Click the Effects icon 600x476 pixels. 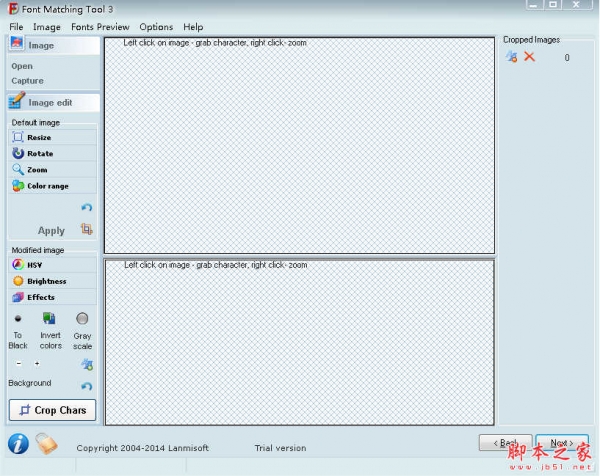18,297
